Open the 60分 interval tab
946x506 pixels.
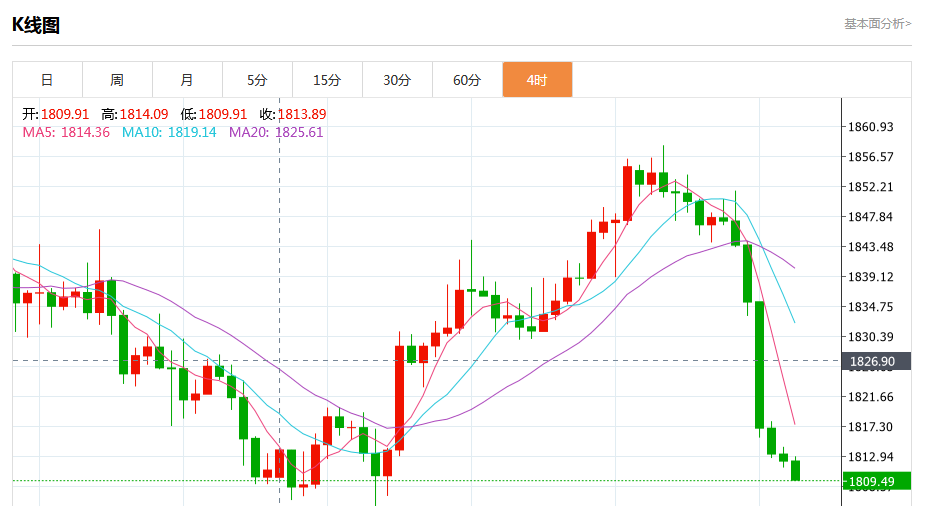click(467, 80)
